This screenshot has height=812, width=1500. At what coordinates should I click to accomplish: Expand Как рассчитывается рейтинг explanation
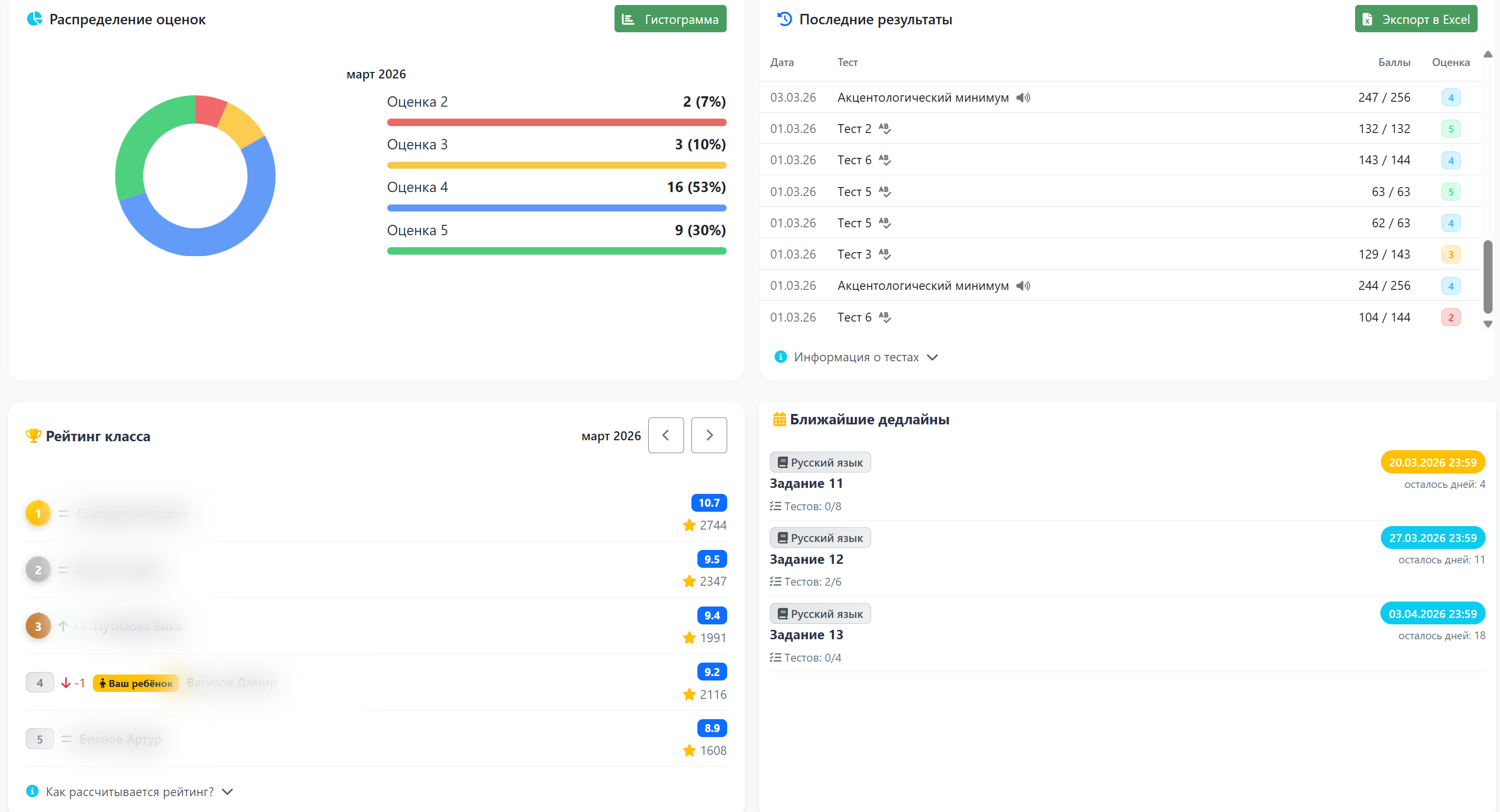point(130,792)
